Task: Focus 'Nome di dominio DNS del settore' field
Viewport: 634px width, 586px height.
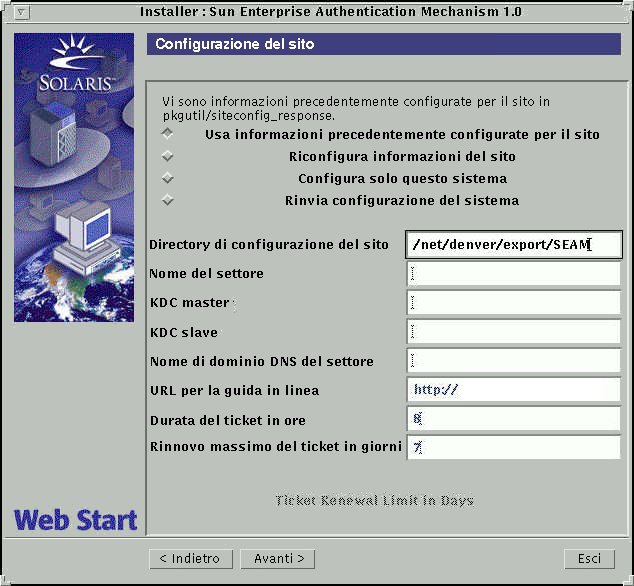Action: pyautogui.click(x=514, y=361)
